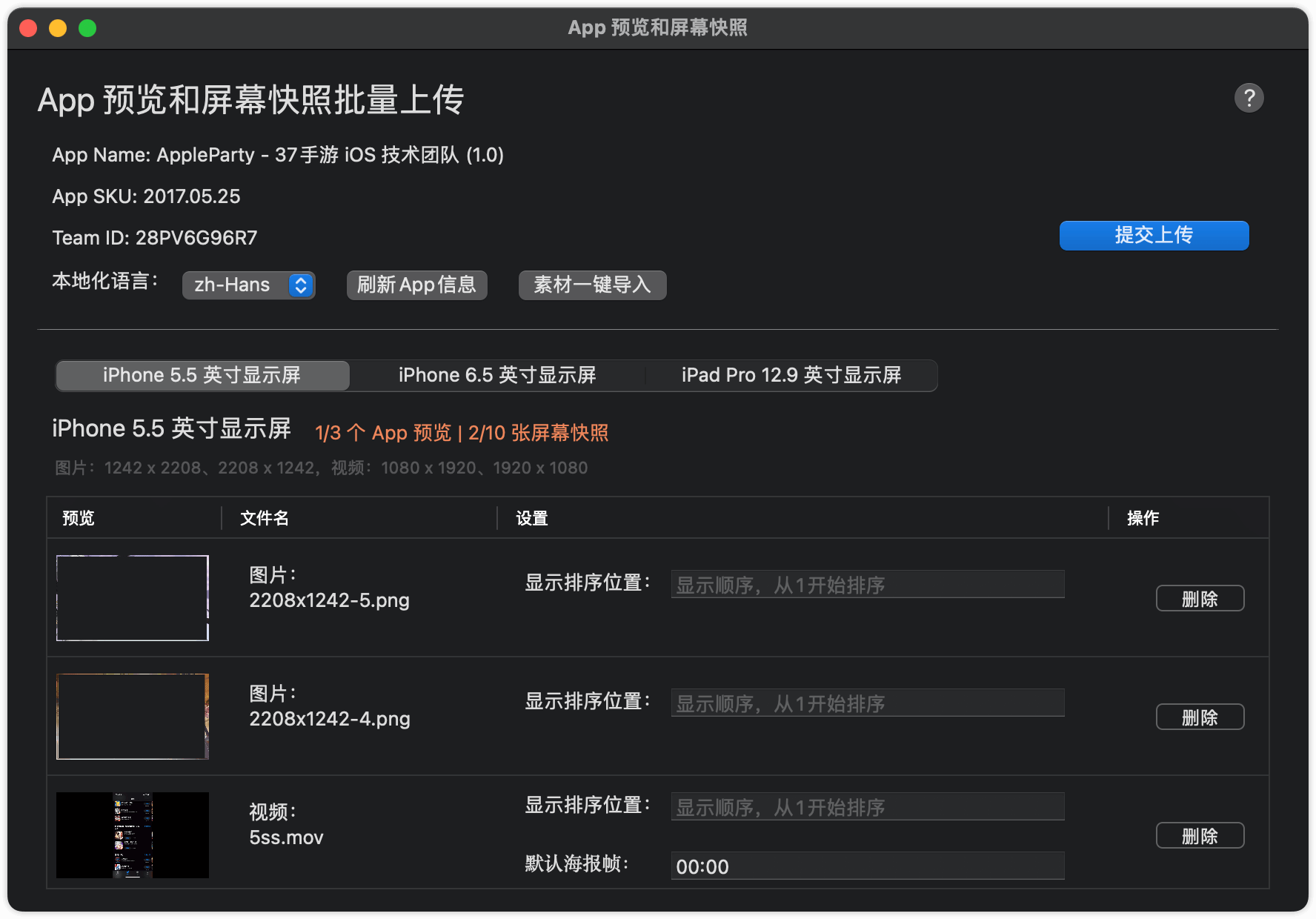Image resolution: width=1316 pixels, height=919 pixels.
Task: Delete the 5ss.mov video preview
Action: pos(1200,835)
